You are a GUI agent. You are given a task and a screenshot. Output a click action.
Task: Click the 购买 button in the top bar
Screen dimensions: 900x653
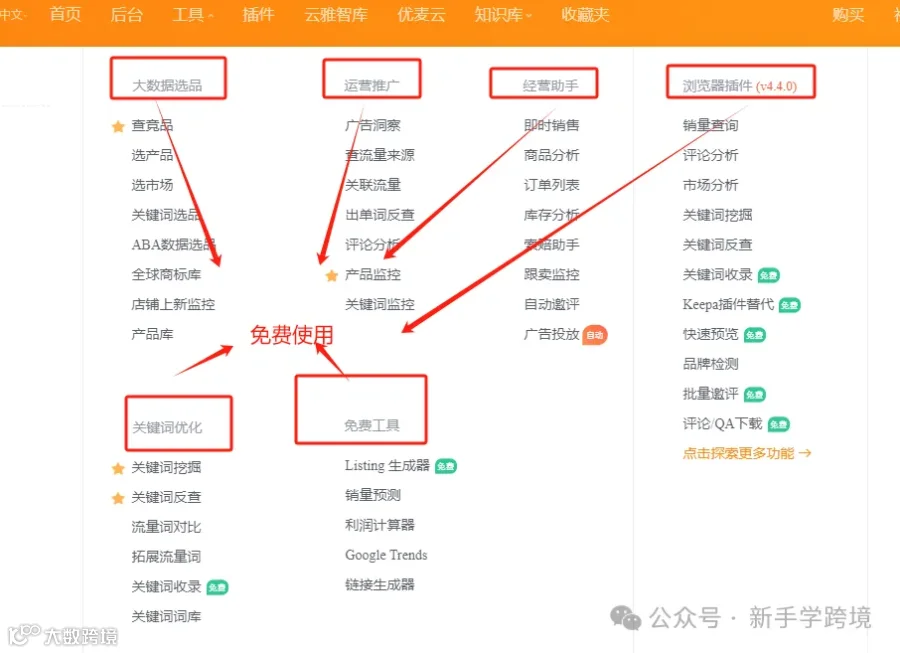848,14
